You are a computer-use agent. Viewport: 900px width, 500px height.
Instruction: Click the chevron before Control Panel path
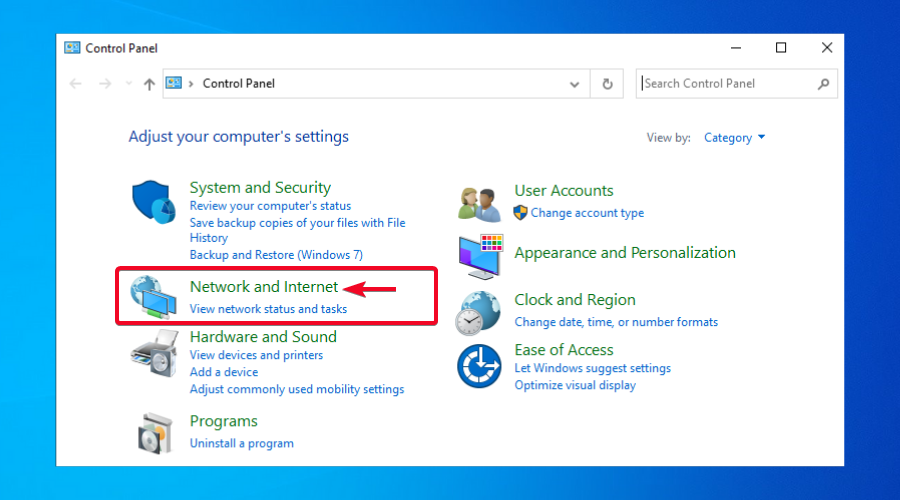(191, 84)
